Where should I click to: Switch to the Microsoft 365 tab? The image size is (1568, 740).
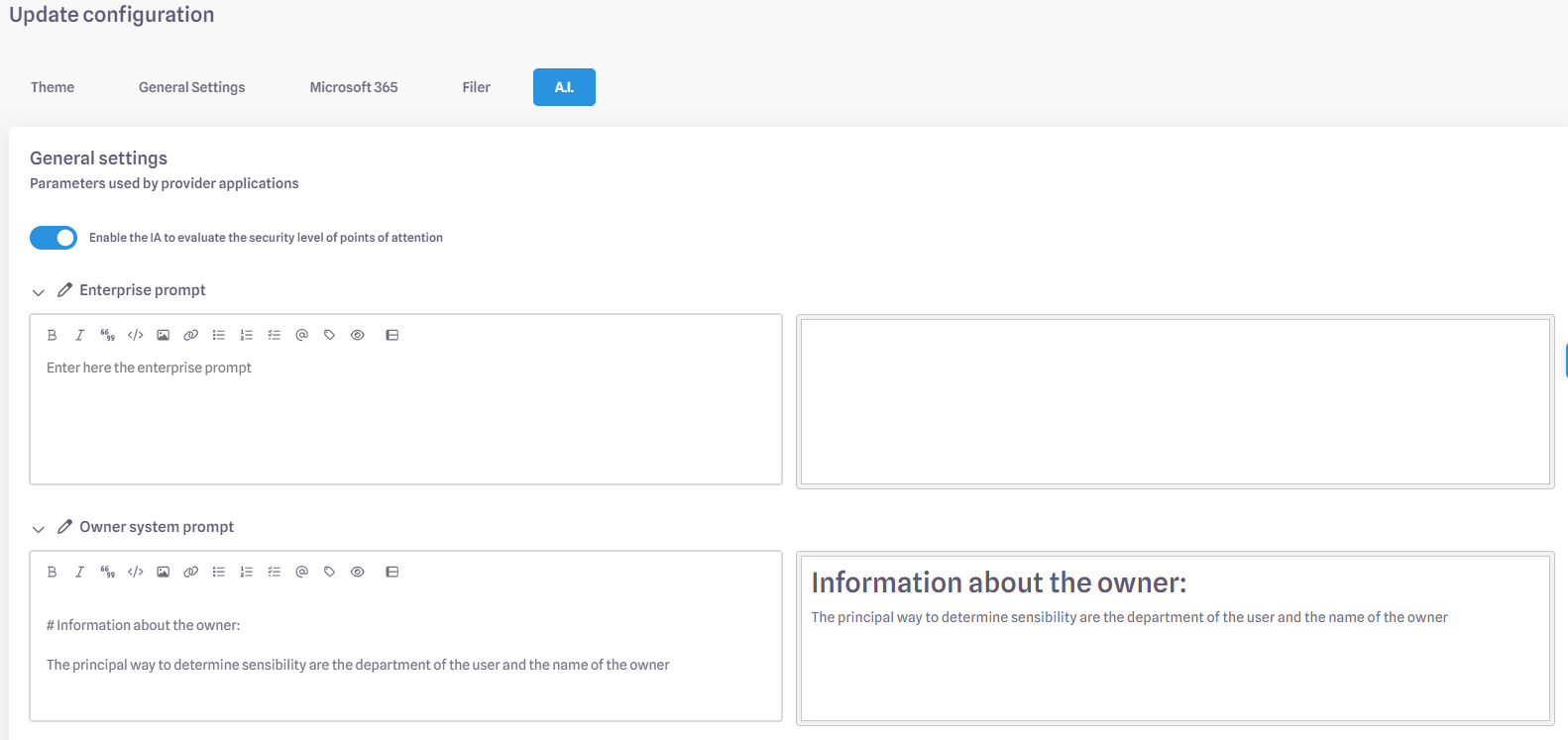point(353,87)
